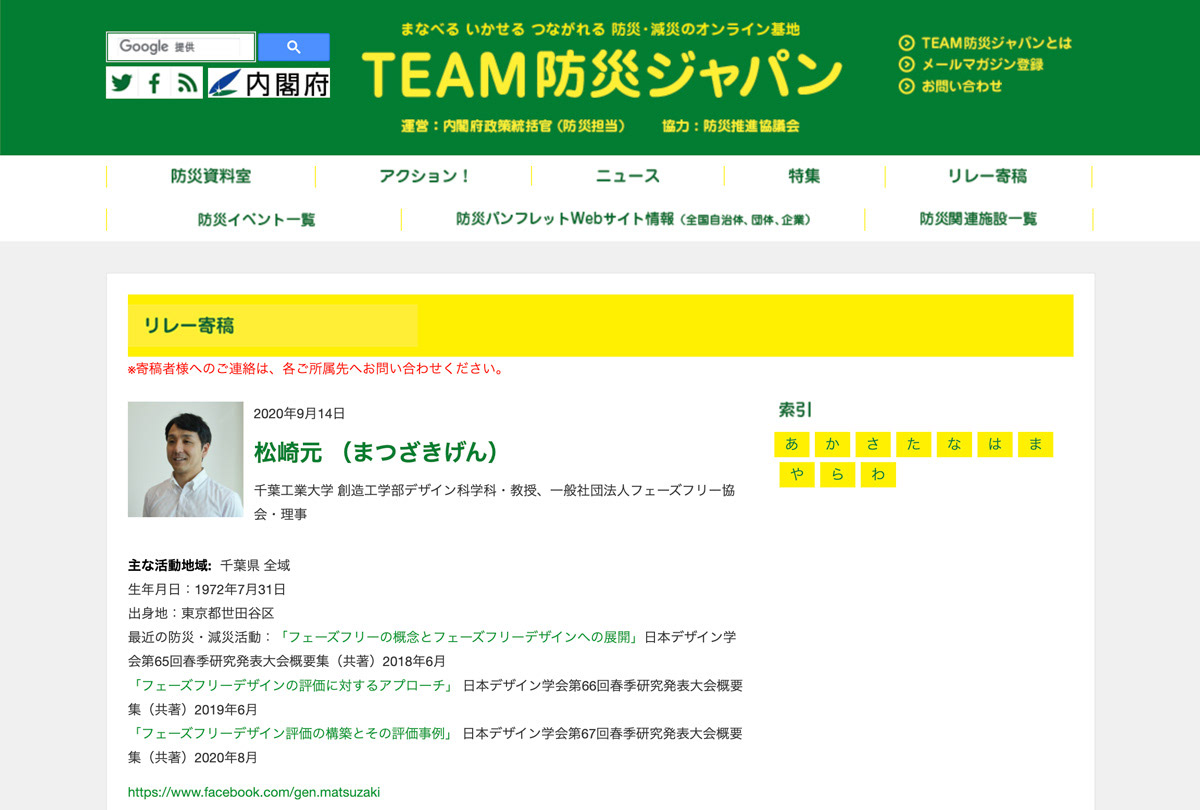Focus the Google search input field
1200x810 pixels.
181,47
